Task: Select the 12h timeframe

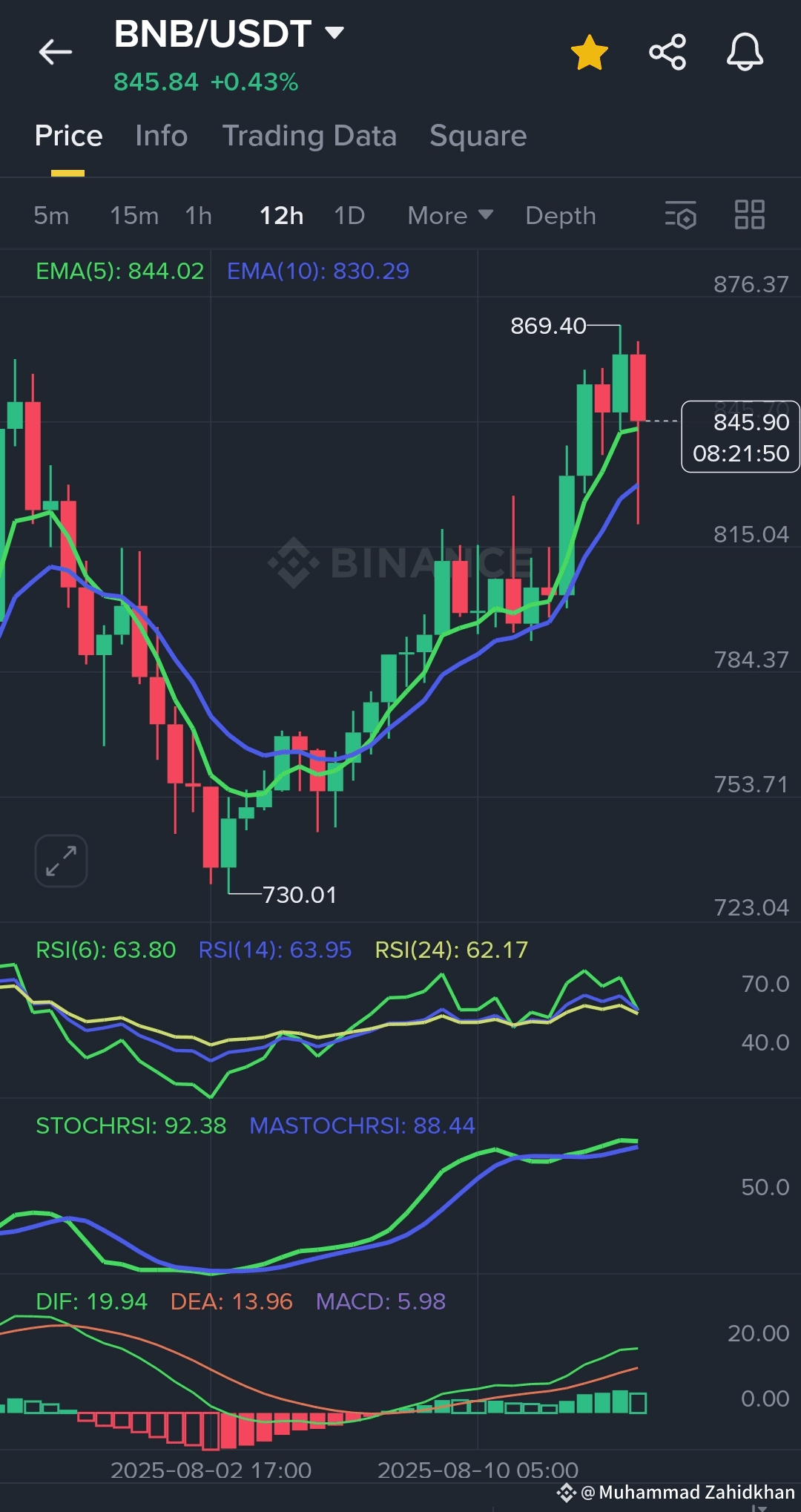Action: pyautogui.click(x=281, y=216)
